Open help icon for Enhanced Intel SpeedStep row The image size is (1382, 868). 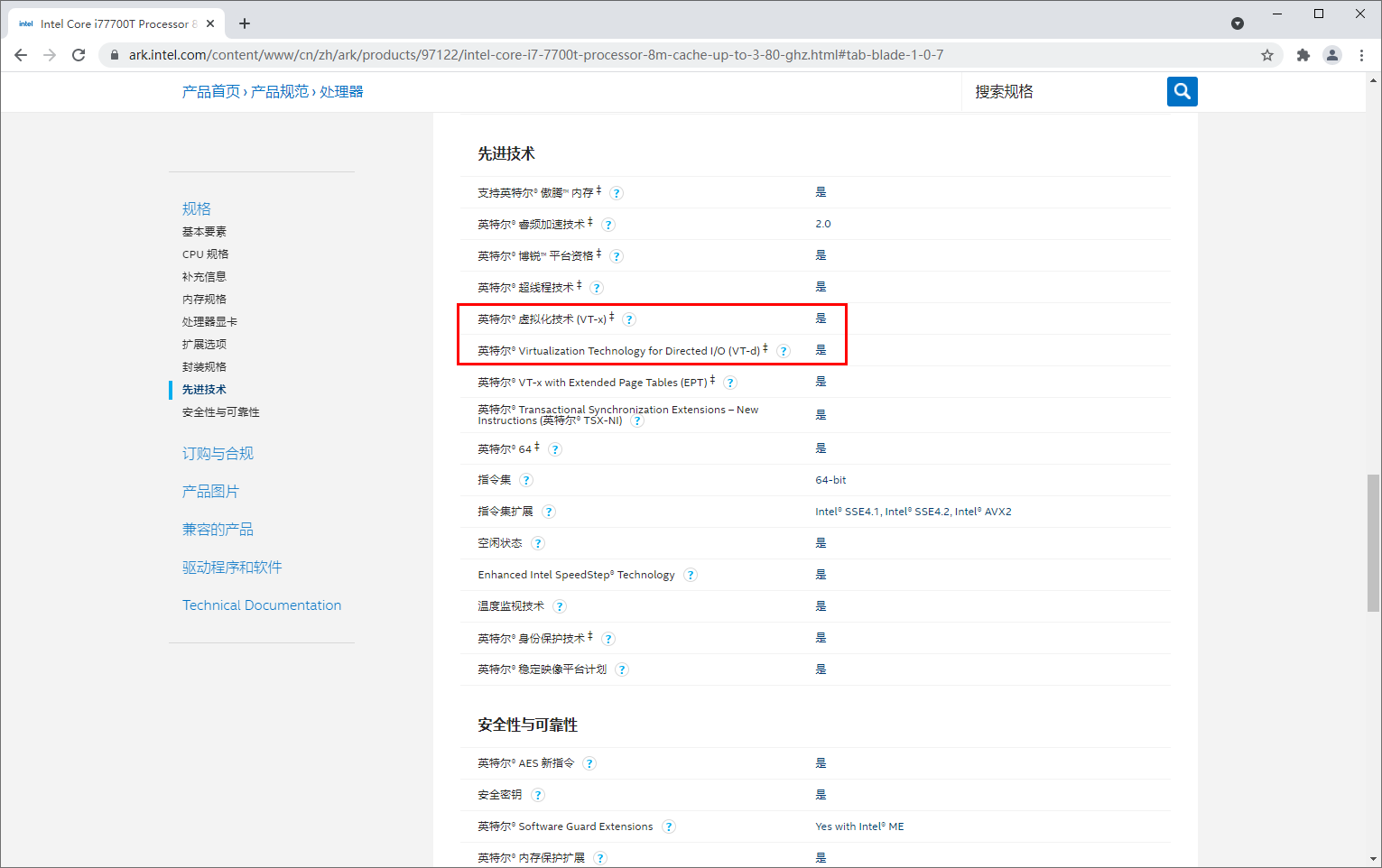[691, 575]
